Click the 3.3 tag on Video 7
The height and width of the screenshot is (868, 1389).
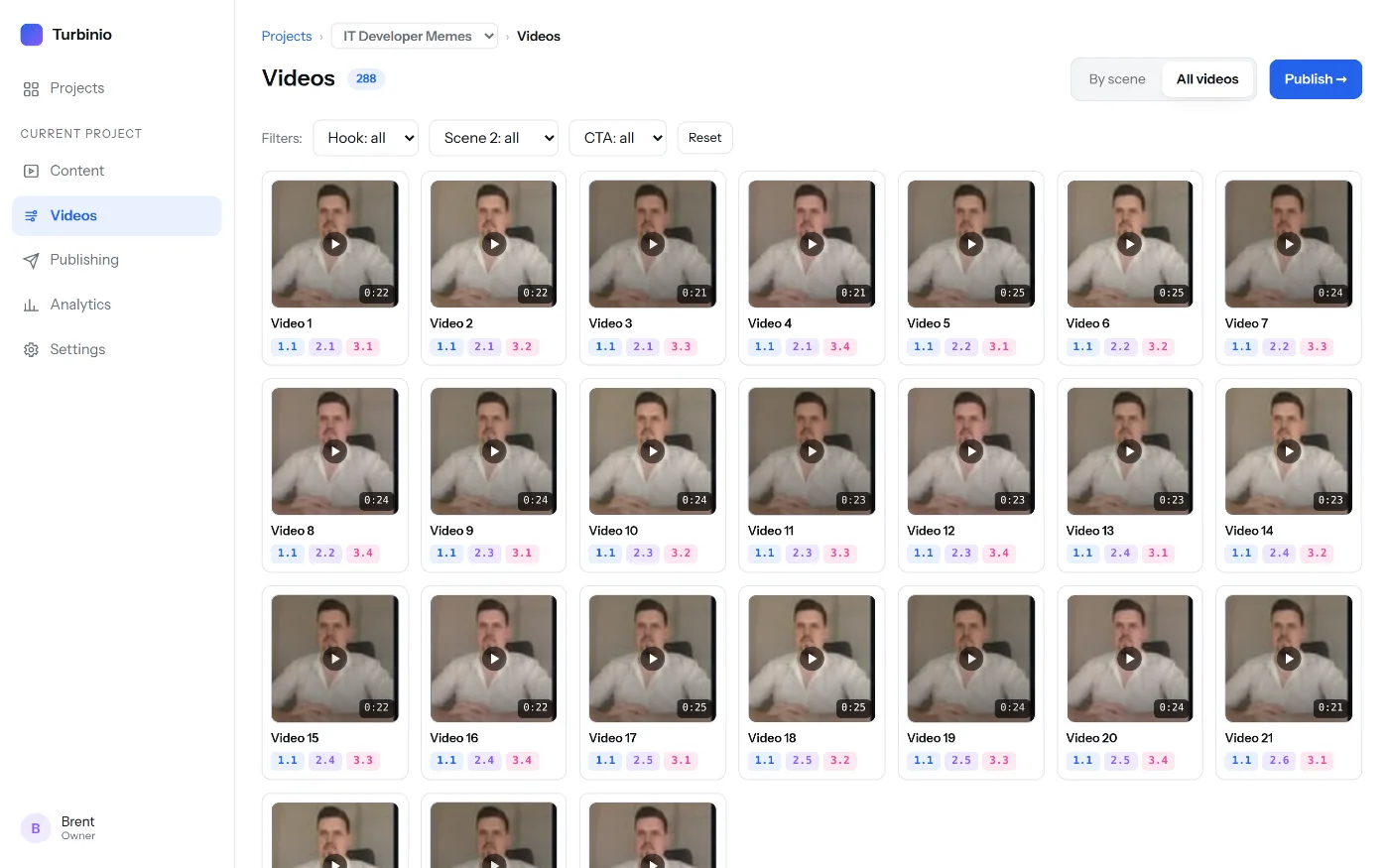tap(1317, 347)
